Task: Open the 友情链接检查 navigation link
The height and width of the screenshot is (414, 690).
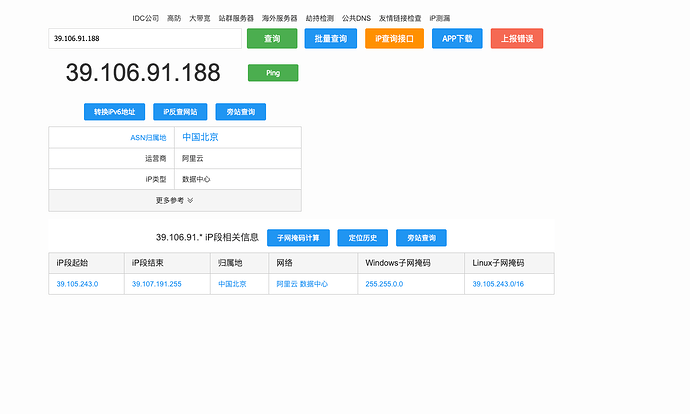Action: pyautogui.click(x=400, y=18)
